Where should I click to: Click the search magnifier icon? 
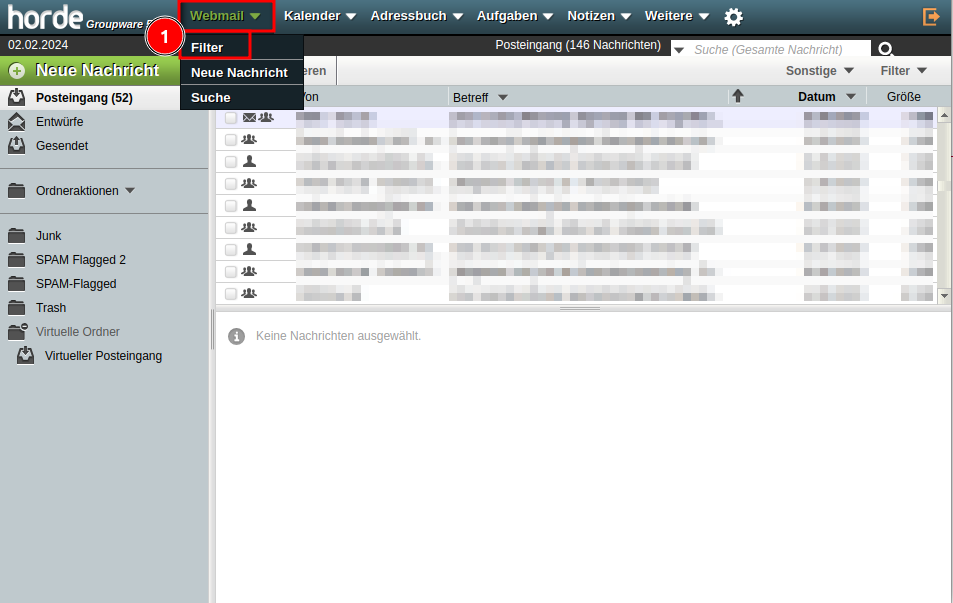(x=885, y=49)
